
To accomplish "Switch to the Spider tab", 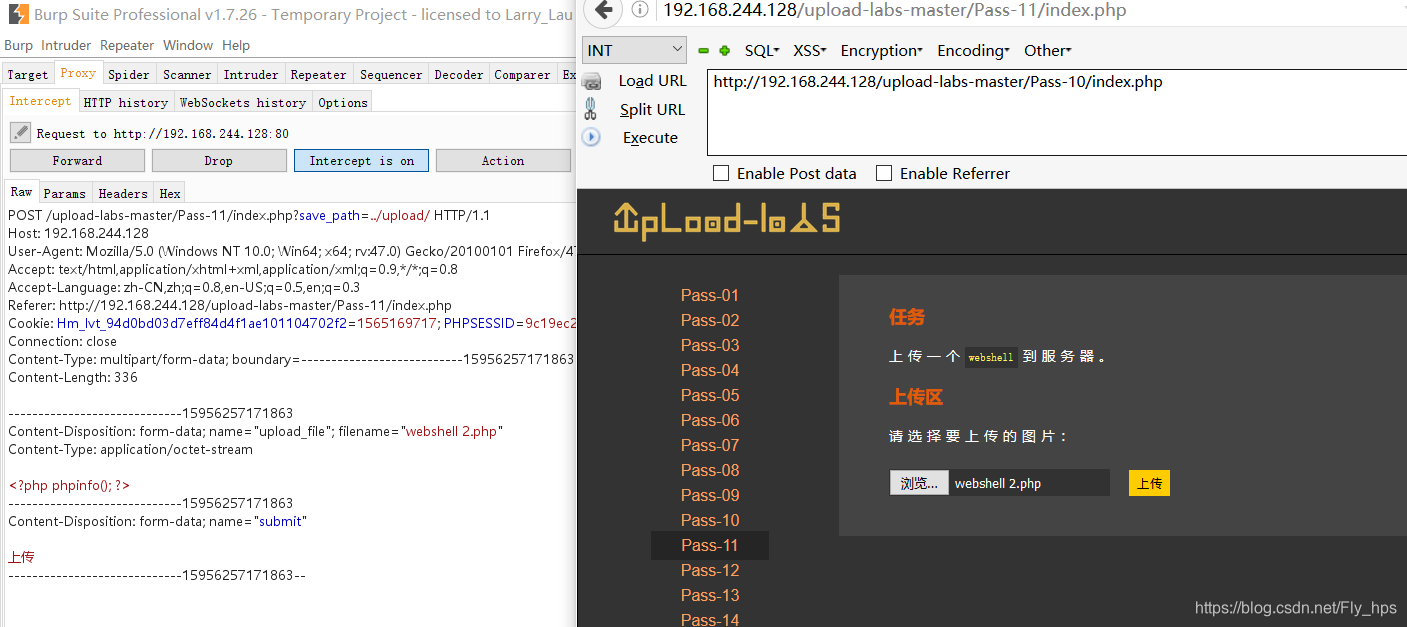I will tap(129, 74).
